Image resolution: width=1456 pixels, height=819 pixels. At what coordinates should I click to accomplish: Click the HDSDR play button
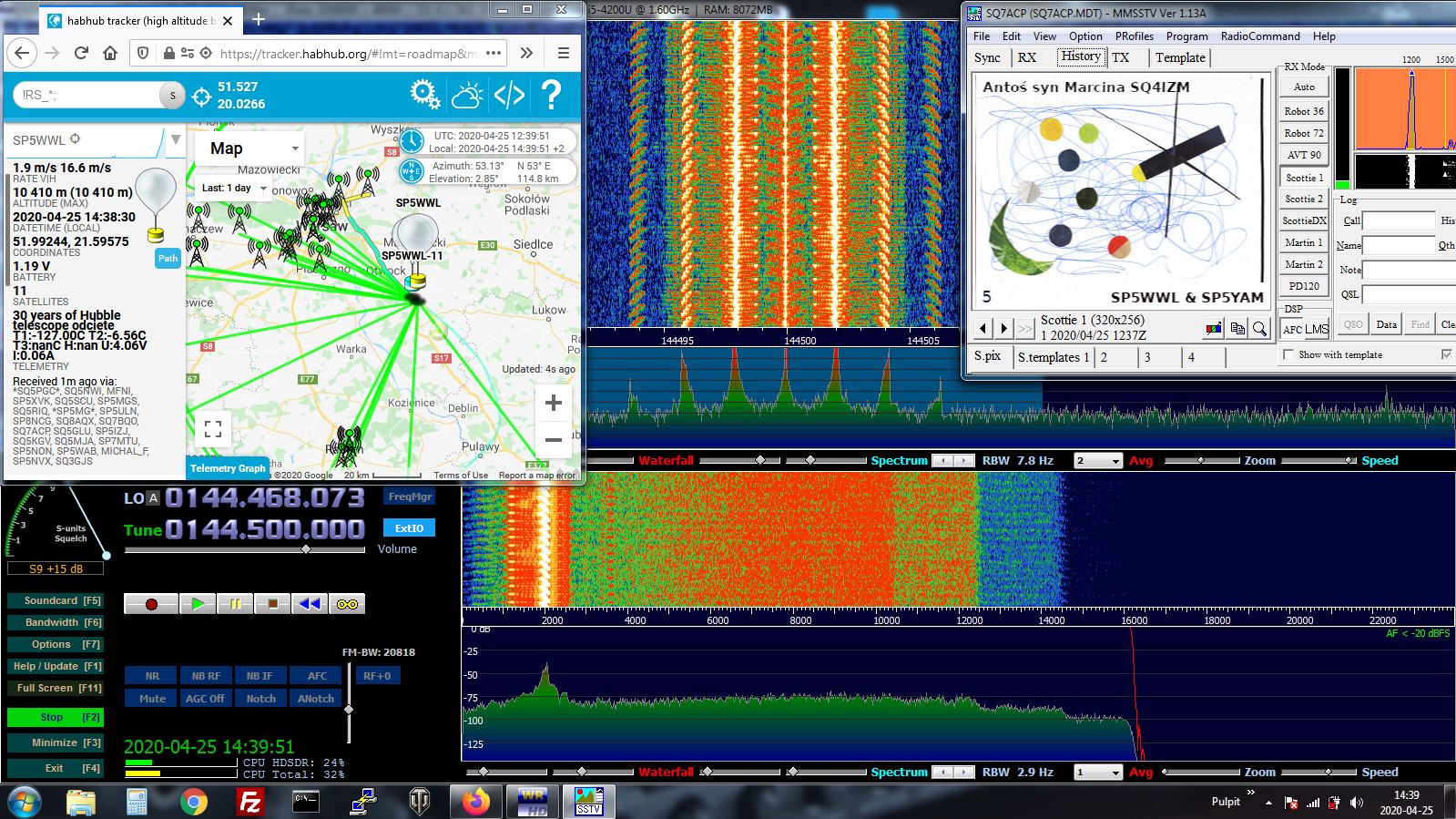198,604
